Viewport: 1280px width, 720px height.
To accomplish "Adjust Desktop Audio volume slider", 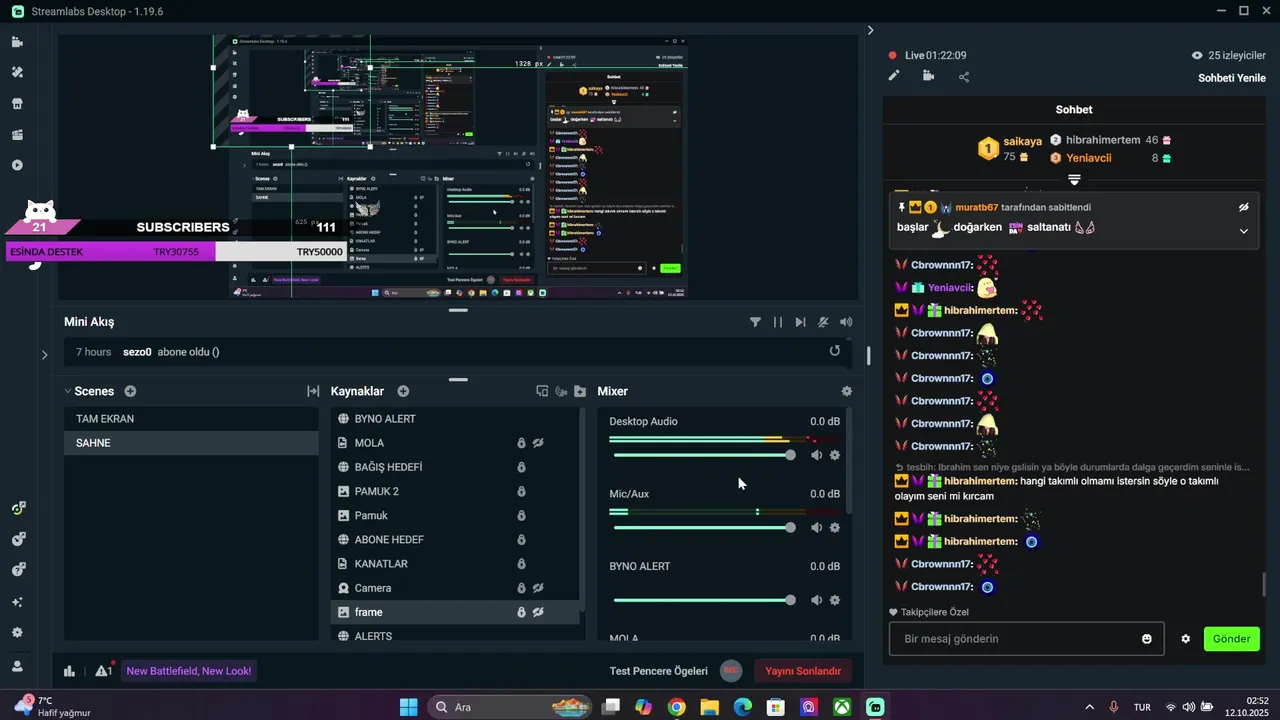I will (x=702, y=455).
